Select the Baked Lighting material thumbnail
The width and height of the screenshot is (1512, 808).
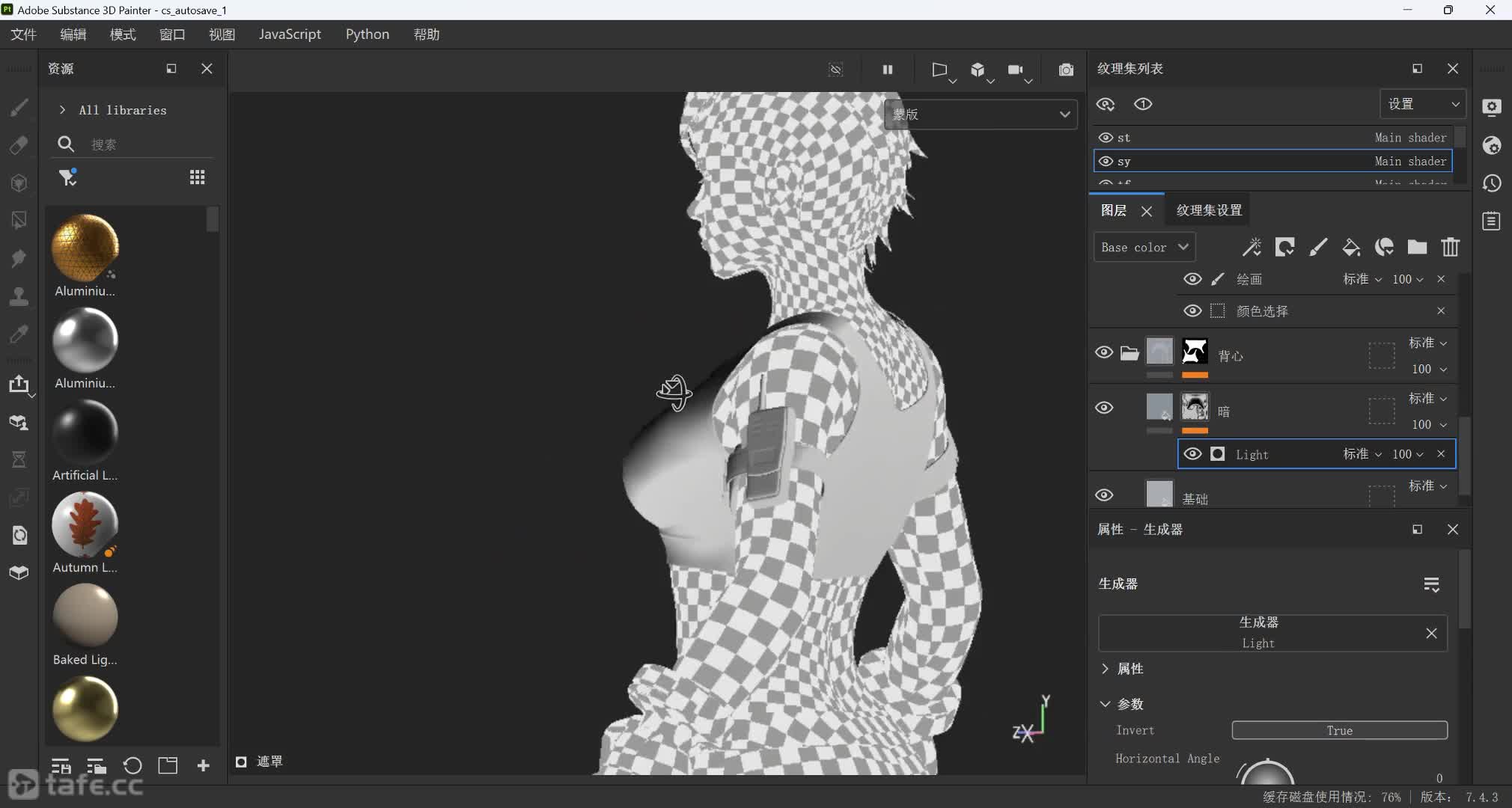85,616
